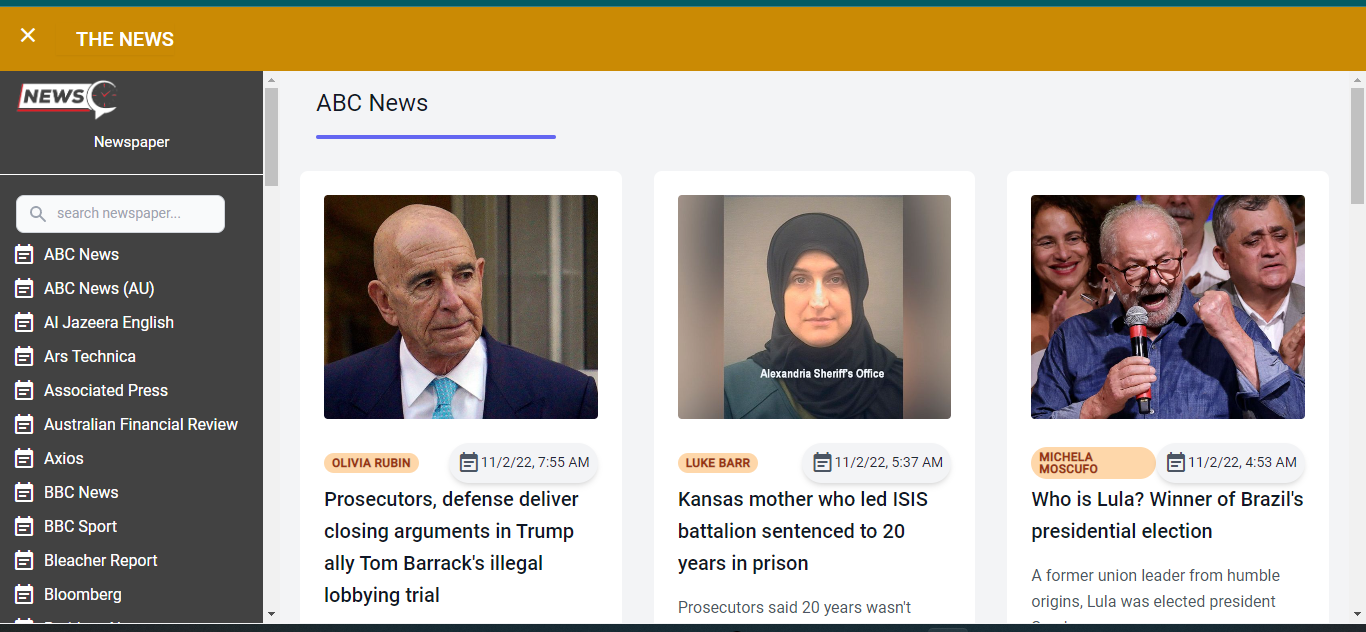Viewport: 1366px width, 632px height.
Task: Click the calendar icon by 5:37 AM
Action: pyautogui.click(x=822, y=462)
